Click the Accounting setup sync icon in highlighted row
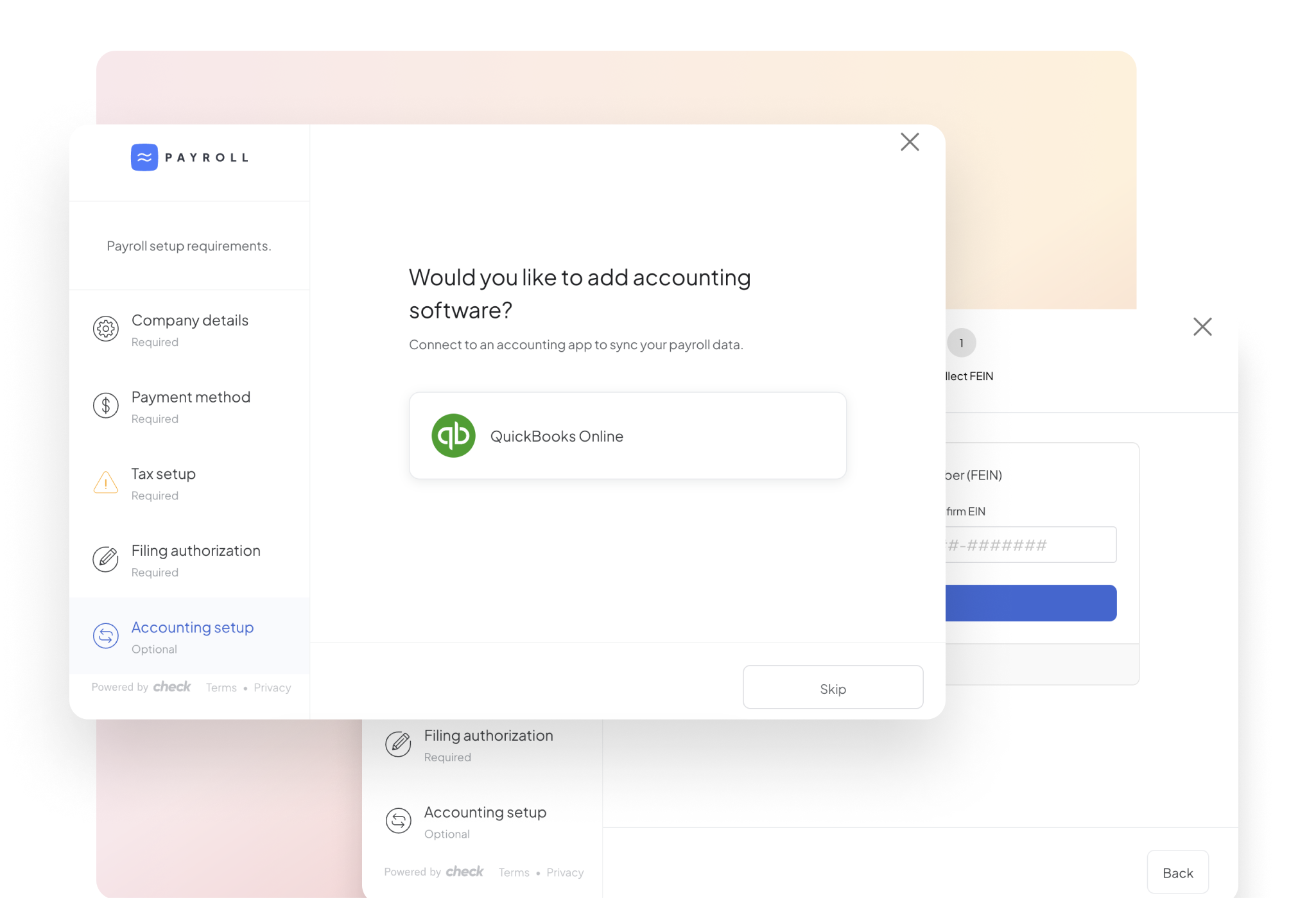This screenshot has height=898, width=1316. click(106, 636)
